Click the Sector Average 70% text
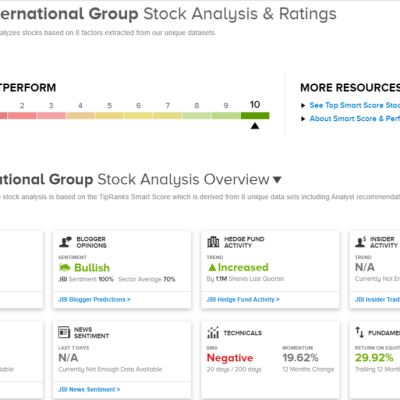The height and width of the screenshot is (400, 400). (147, 279)
